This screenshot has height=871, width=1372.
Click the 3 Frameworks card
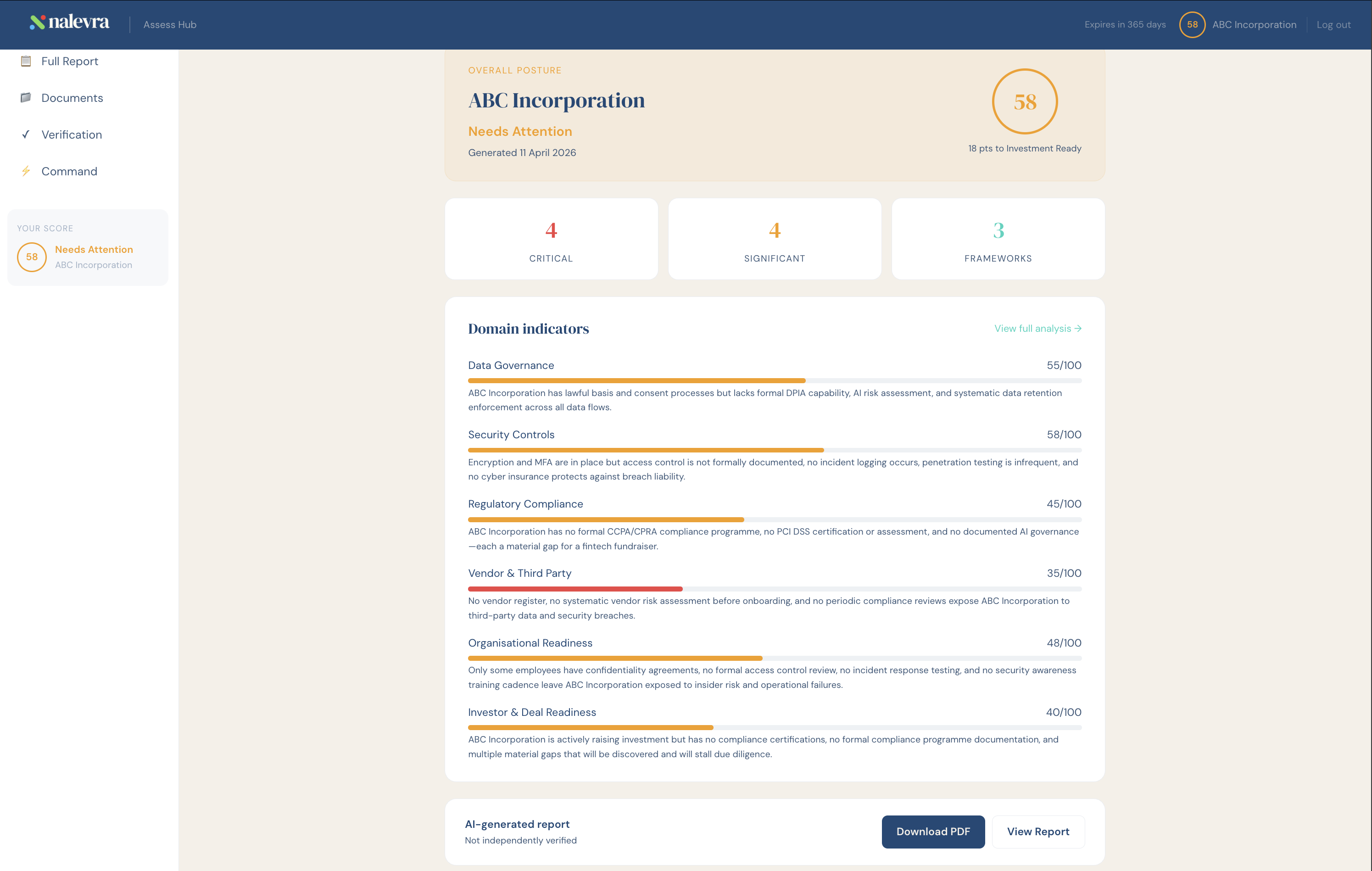tap(997, 239)
